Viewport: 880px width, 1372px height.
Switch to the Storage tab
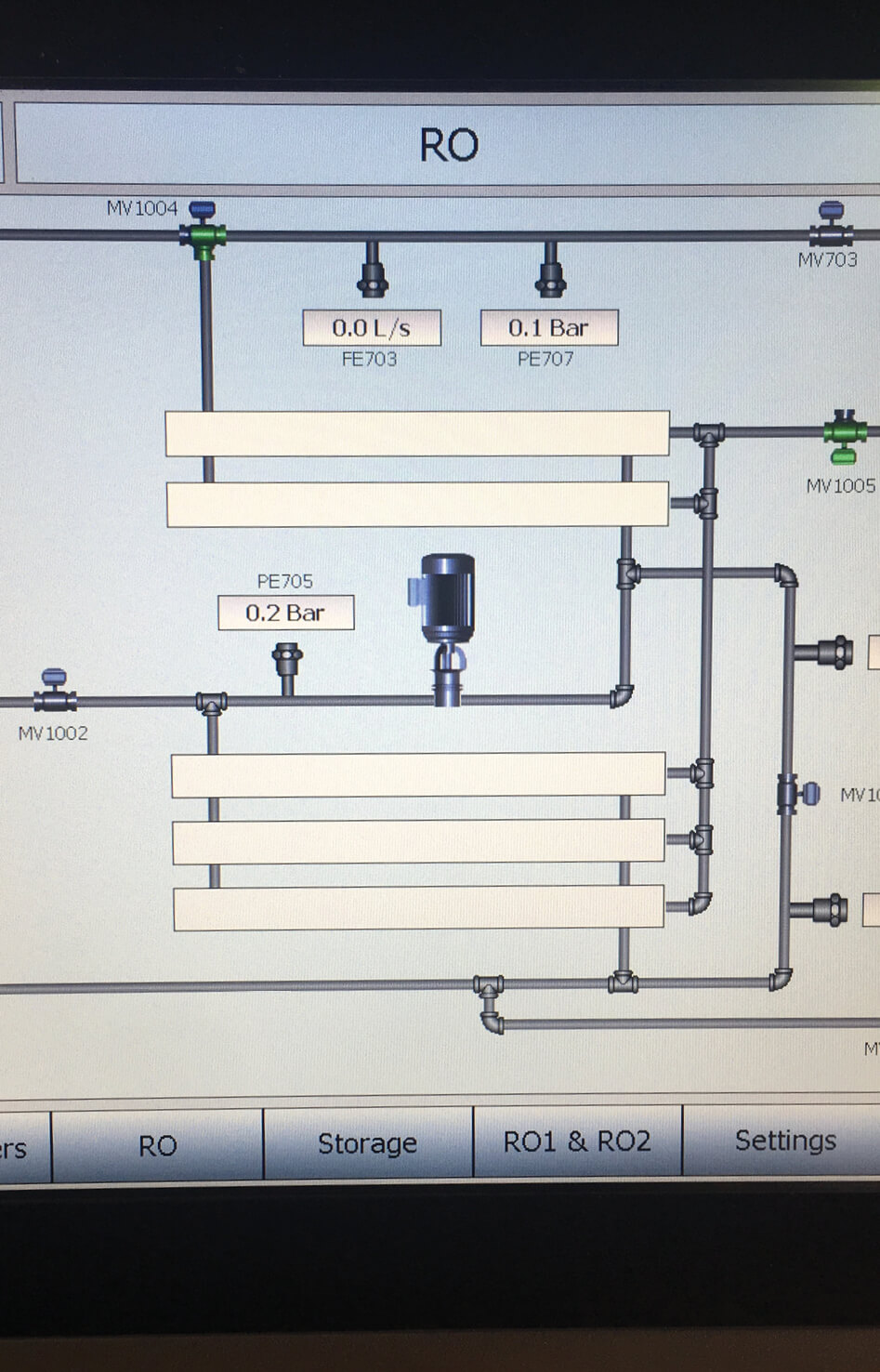pyautogui.click(x=366, y=1142)
